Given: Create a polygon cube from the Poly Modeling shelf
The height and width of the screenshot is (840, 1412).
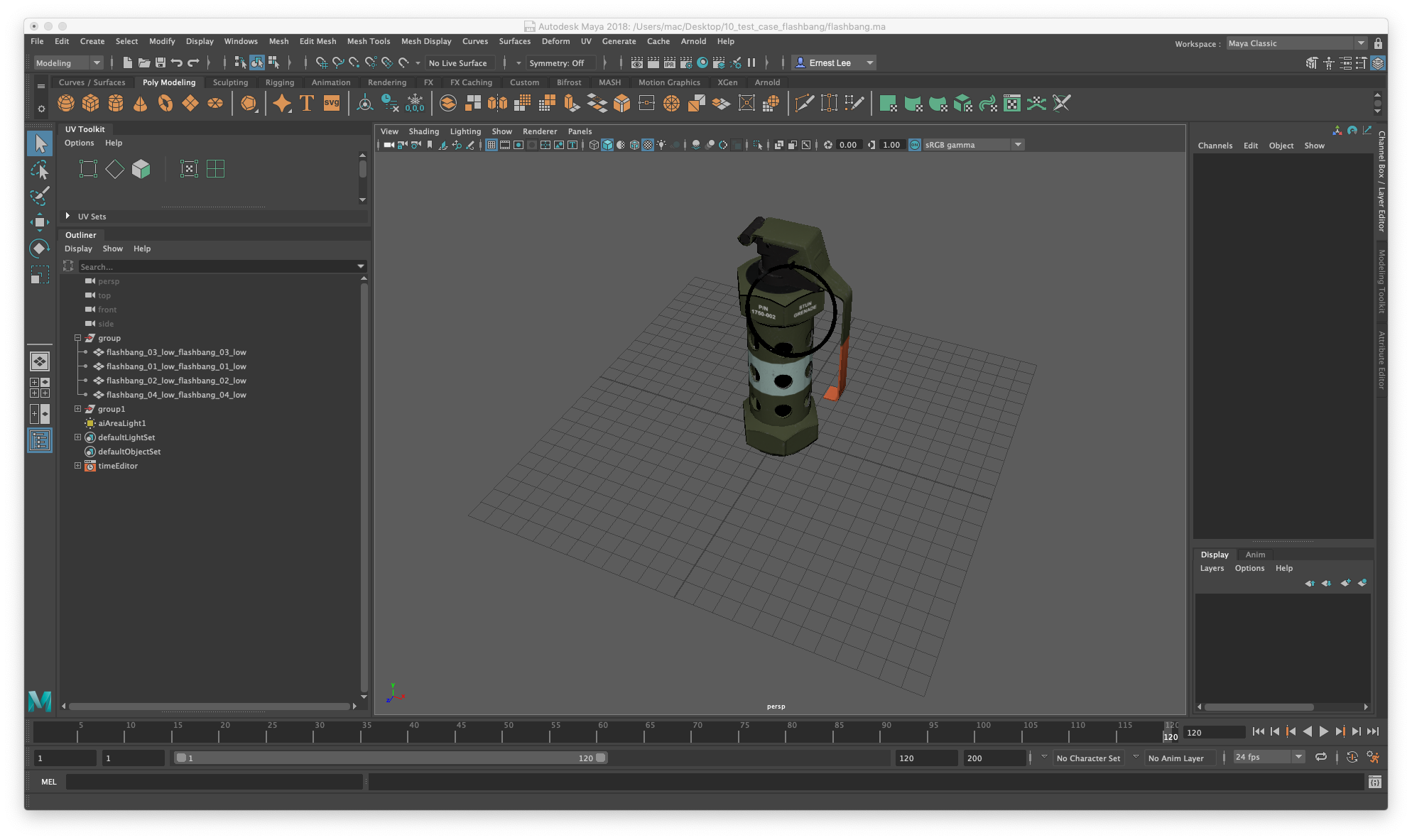Looking at the screenshot, I should tap(90, 103).
